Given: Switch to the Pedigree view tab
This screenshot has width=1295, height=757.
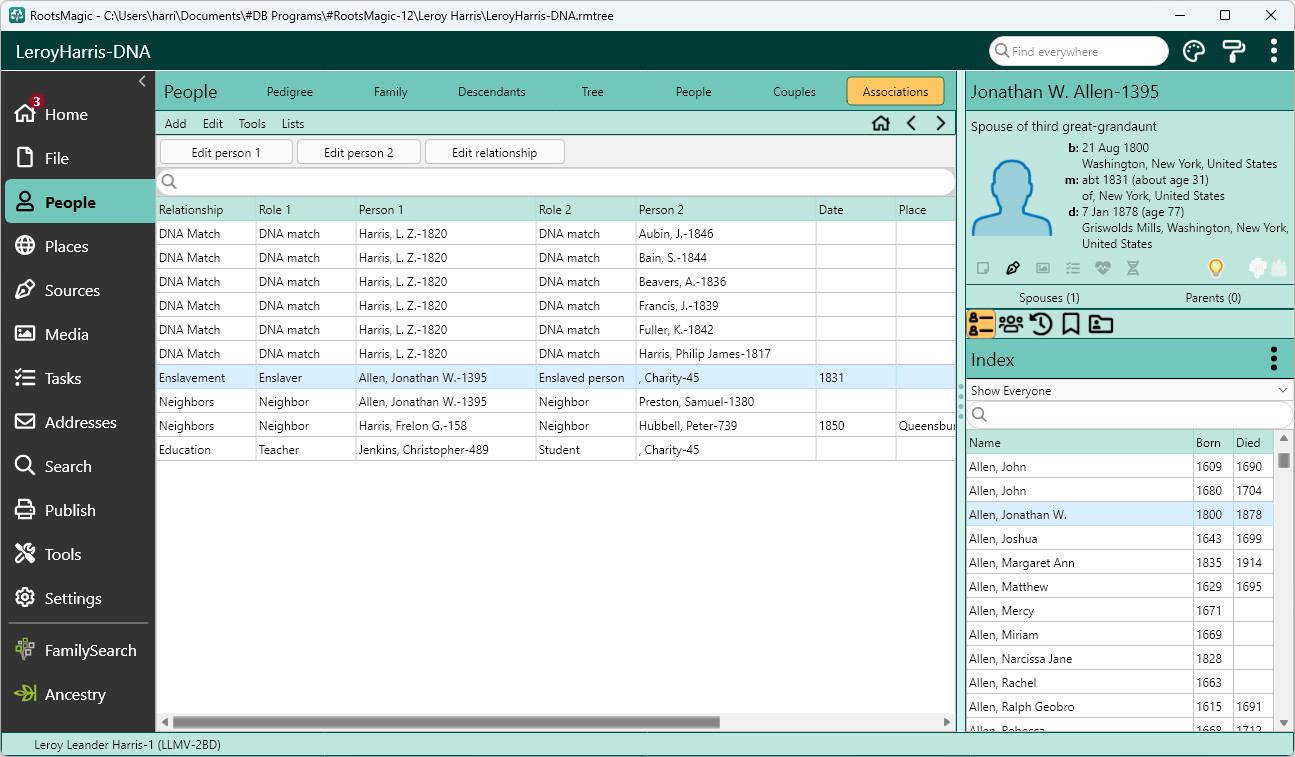Looking at the screenshot, I should 290,92.
